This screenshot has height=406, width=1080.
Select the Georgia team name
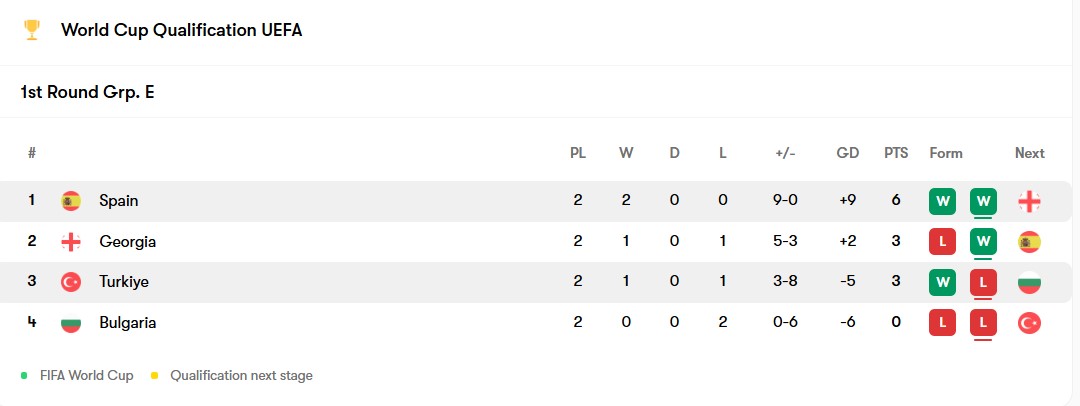point(127,242)
